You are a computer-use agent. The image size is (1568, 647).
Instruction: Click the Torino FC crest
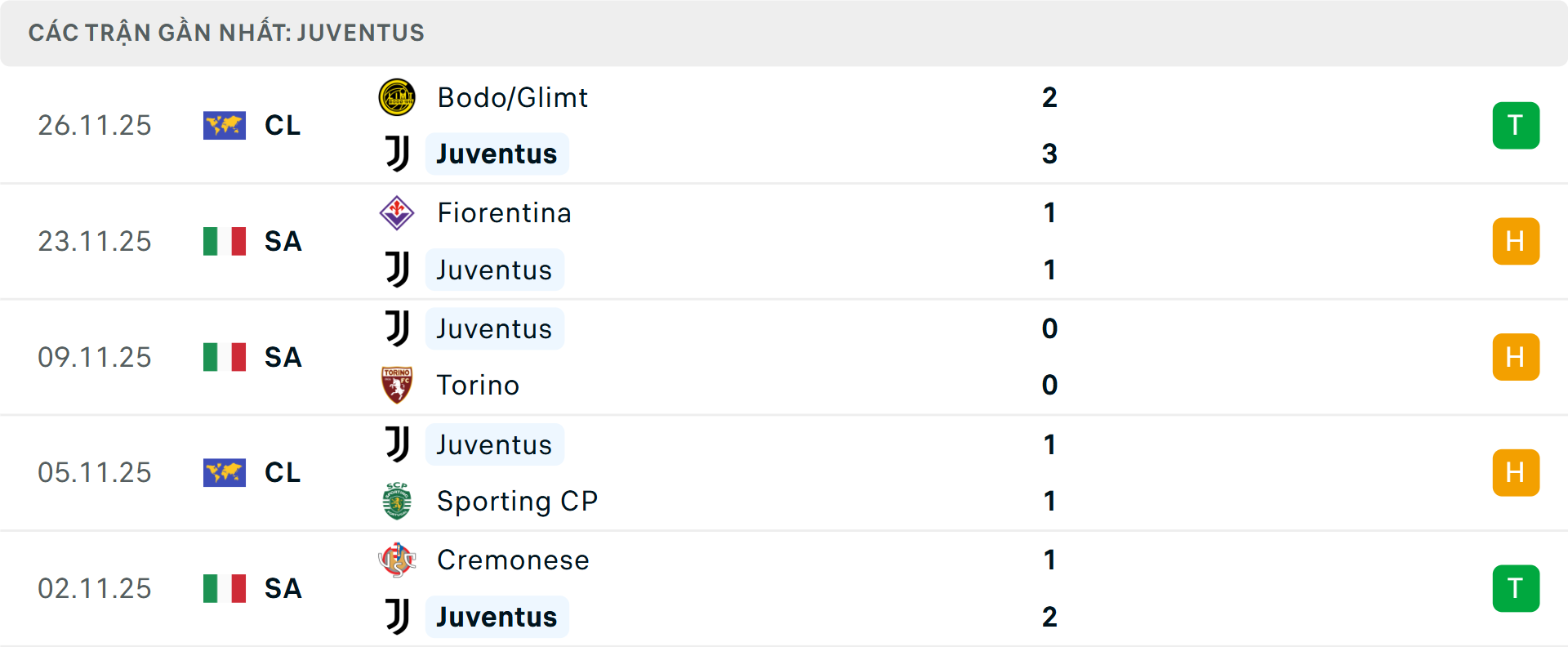pyautogui.click(x=398, y=385)
